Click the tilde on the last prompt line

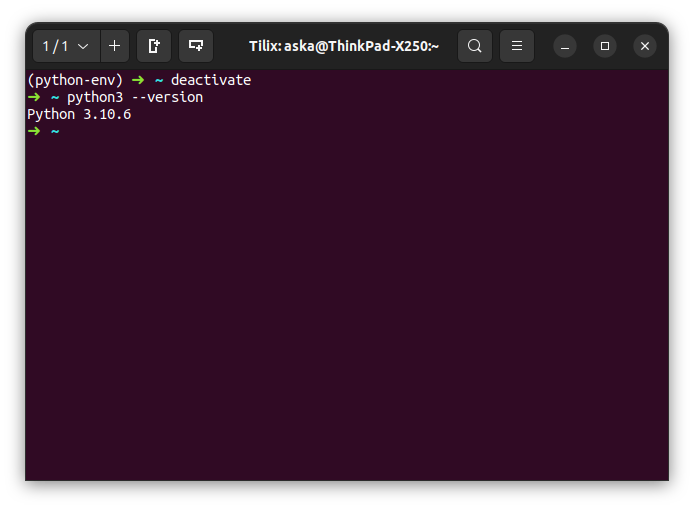pos(55,131)
